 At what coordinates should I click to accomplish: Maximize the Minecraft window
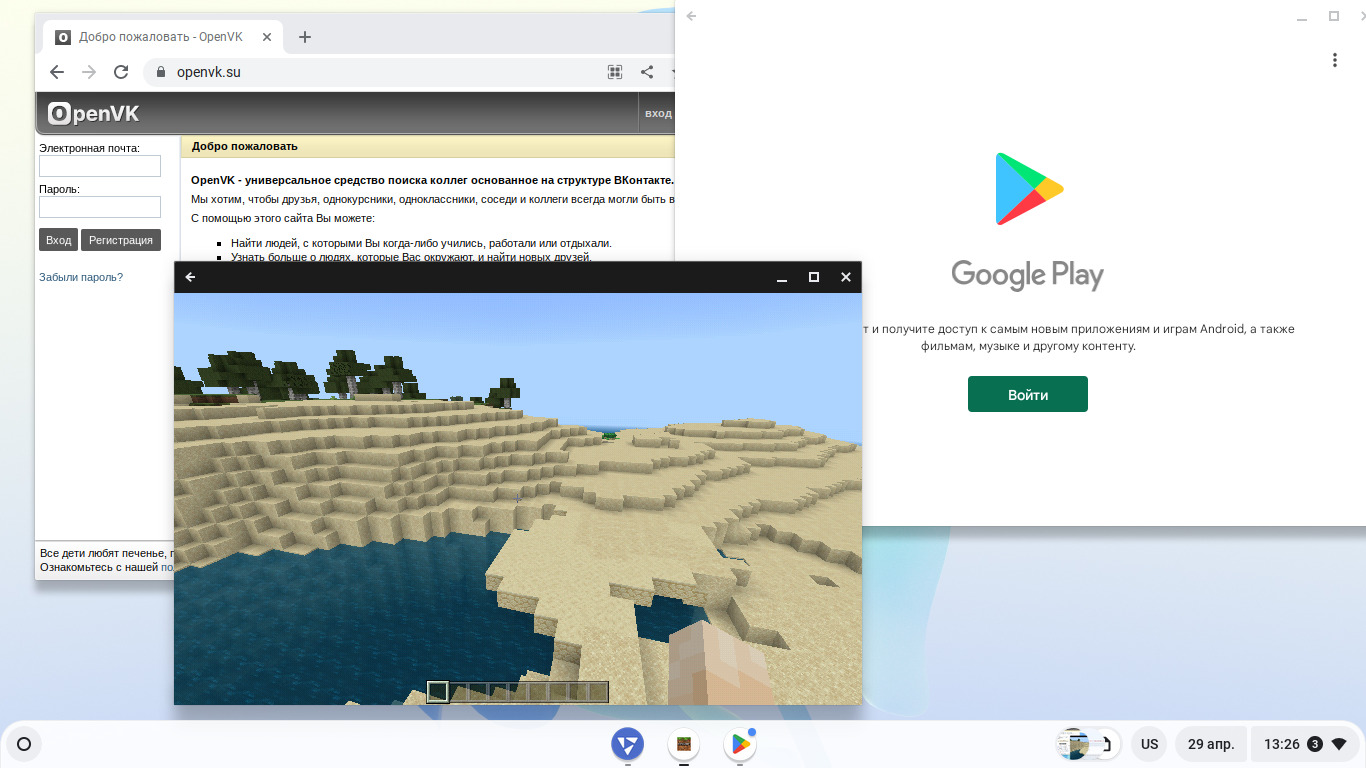pyautogui.click(x=814, y=277)
